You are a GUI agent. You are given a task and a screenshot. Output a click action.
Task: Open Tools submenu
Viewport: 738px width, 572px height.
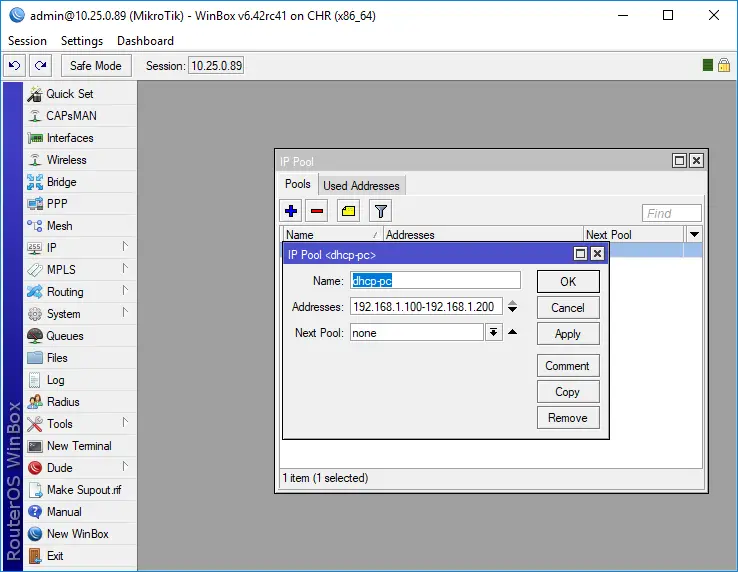pyautogui.click(x=80, y=424)
